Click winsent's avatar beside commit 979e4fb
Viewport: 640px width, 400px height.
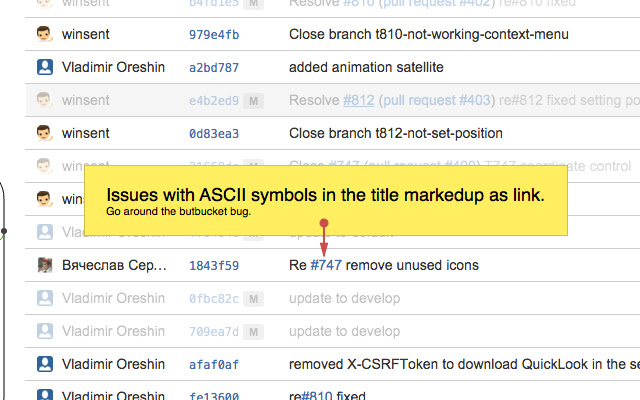pyautogui.click(x=44, y=35)
